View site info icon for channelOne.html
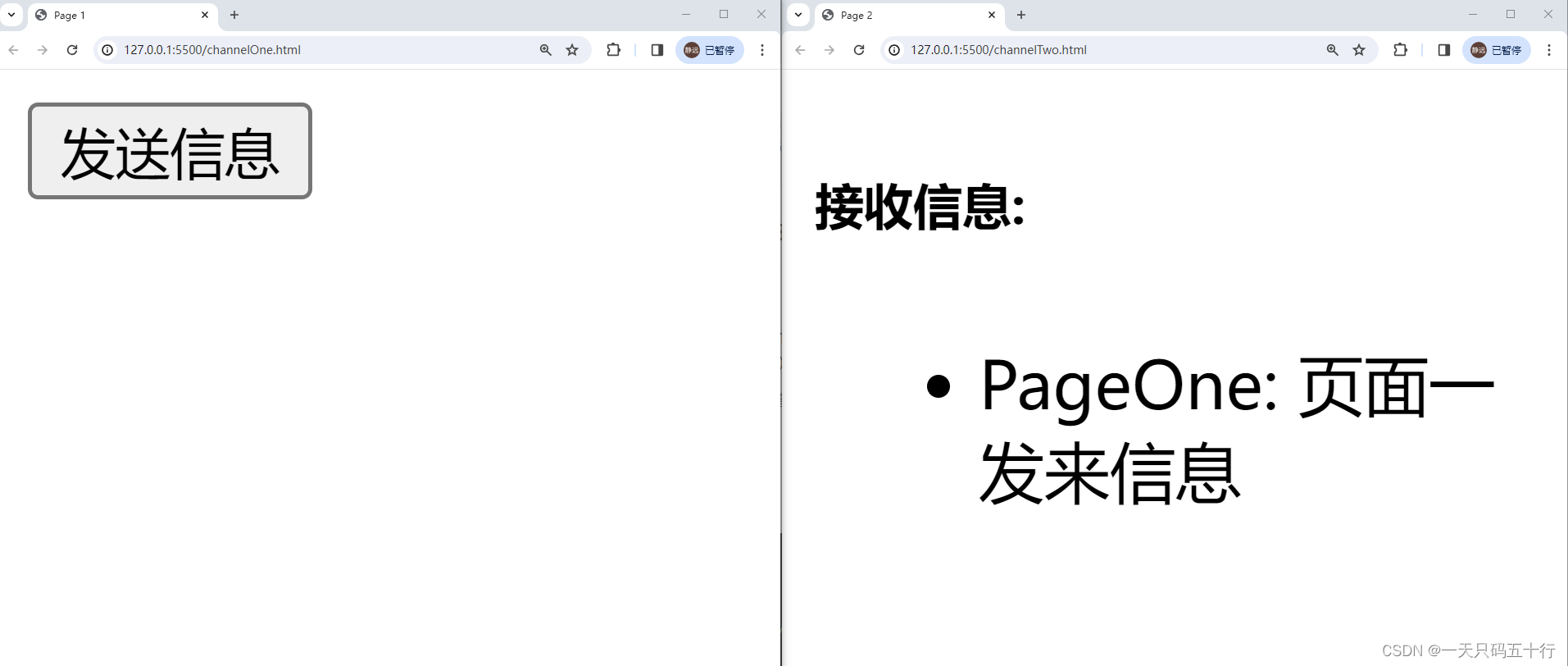 point(107,50)
